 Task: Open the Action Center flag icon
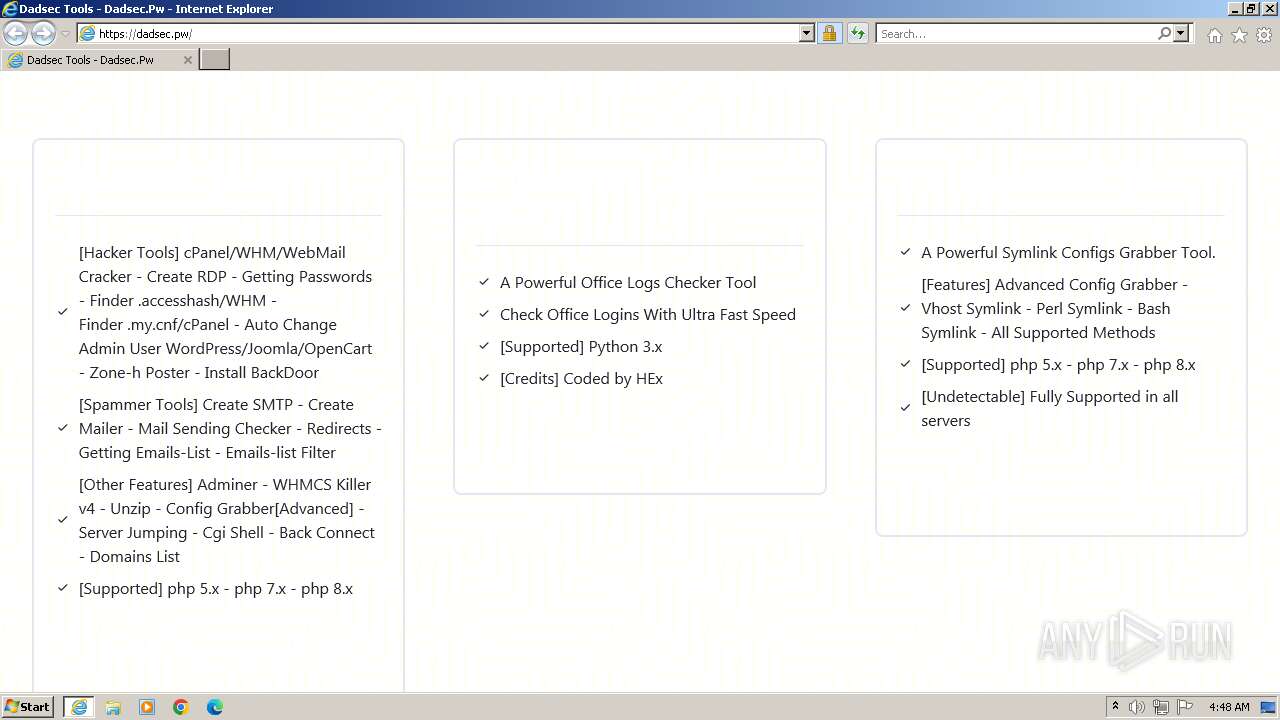[x=1185, y=707]
